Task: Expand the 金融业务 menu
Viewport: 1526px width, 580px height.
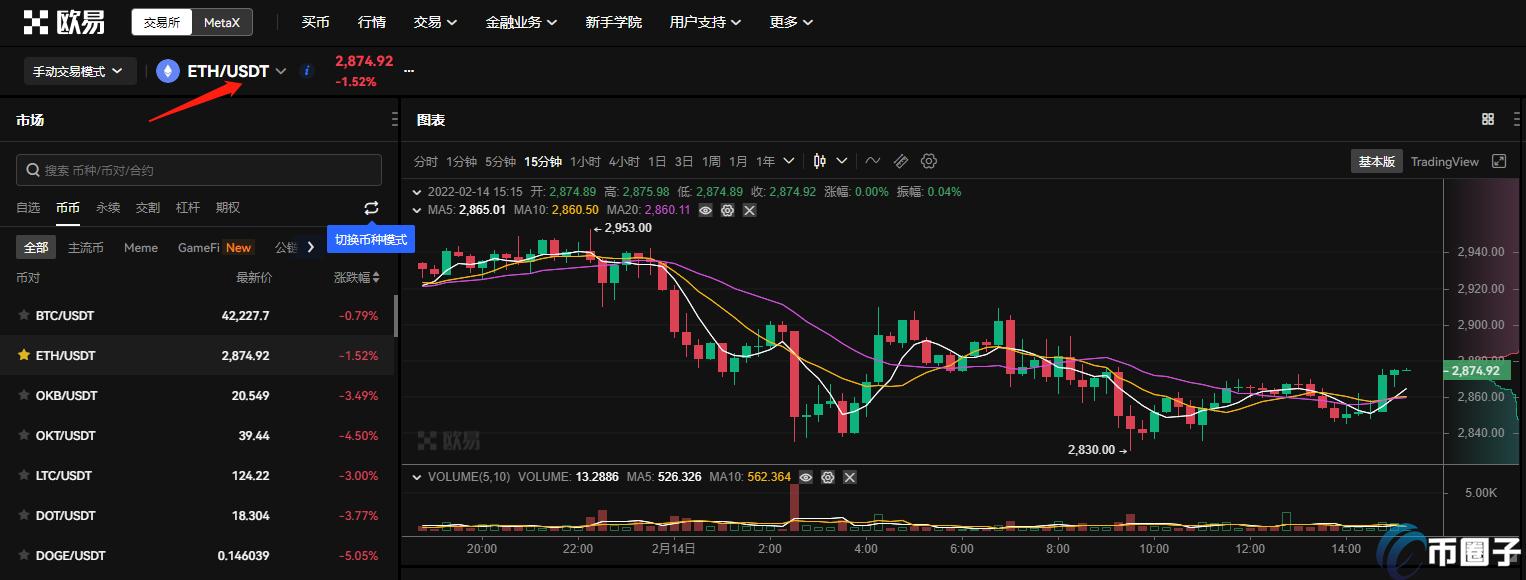Action: coord(521,21)
